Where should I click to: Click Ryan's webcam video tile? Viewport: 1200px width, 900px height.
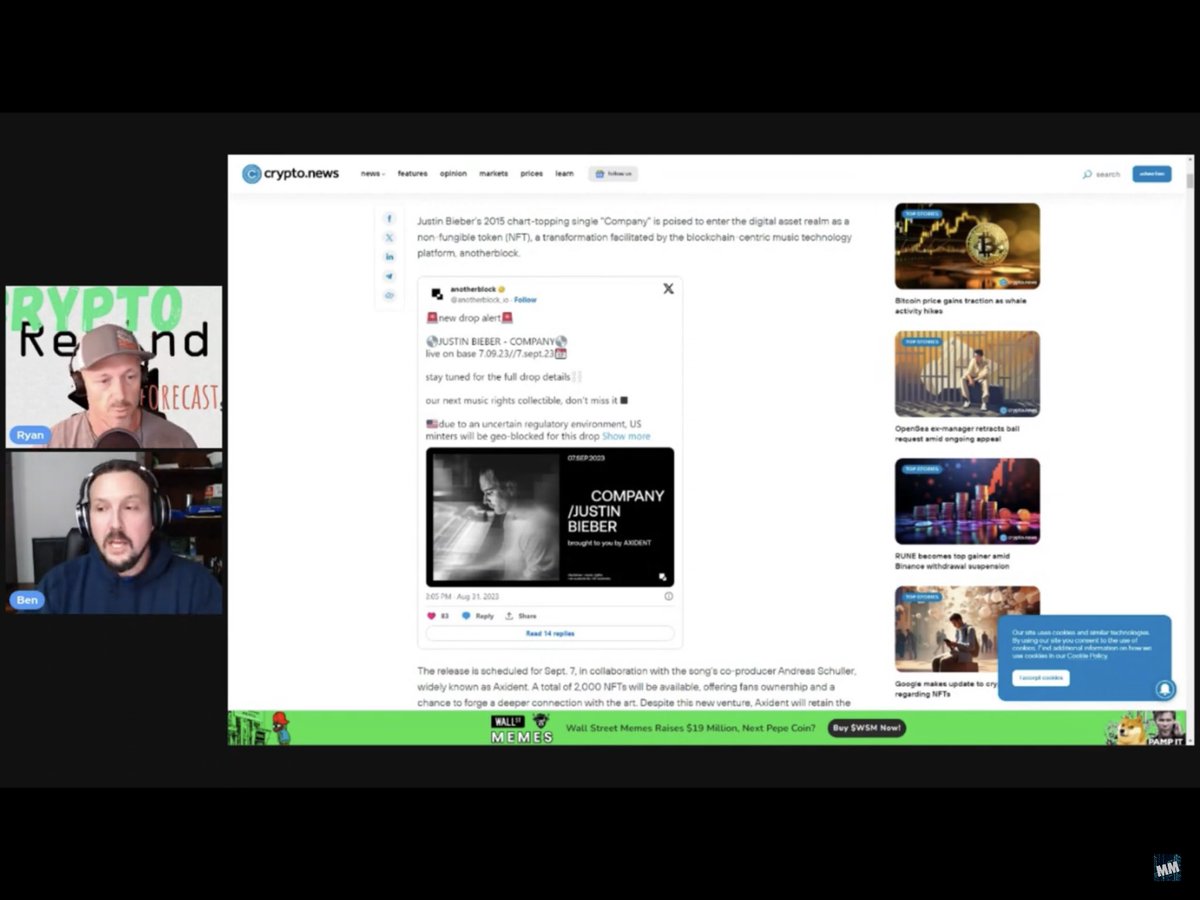pyautogui.click(x=114, y=367)
